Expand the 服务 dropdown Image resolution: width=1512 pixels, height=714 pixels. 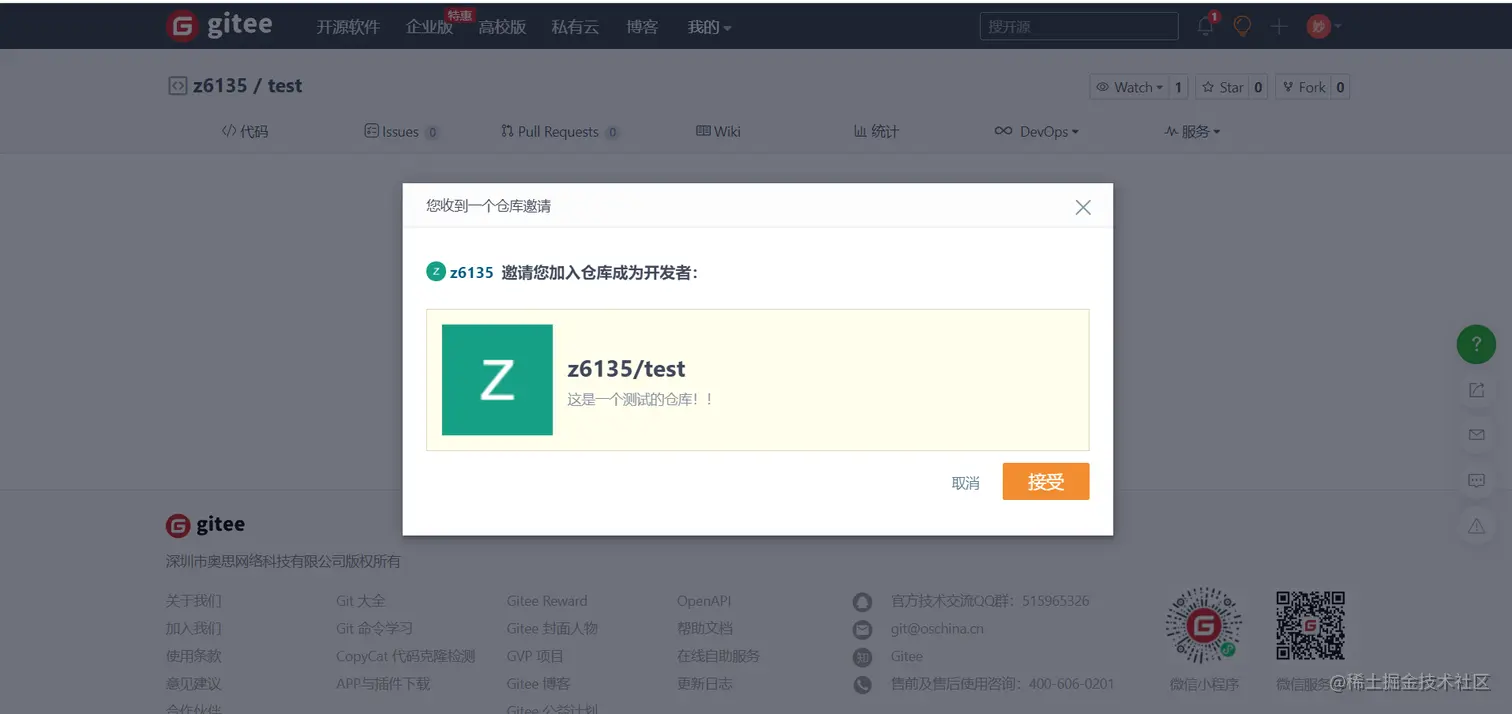[1192, 131]
